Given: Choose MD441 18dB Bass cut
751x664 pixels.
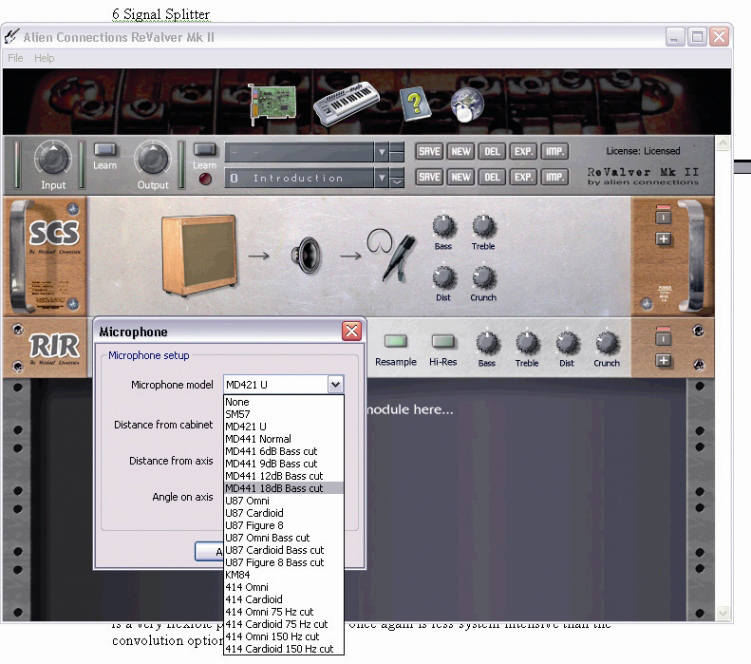Looking at the screenshot, I should tap(284, 488).
